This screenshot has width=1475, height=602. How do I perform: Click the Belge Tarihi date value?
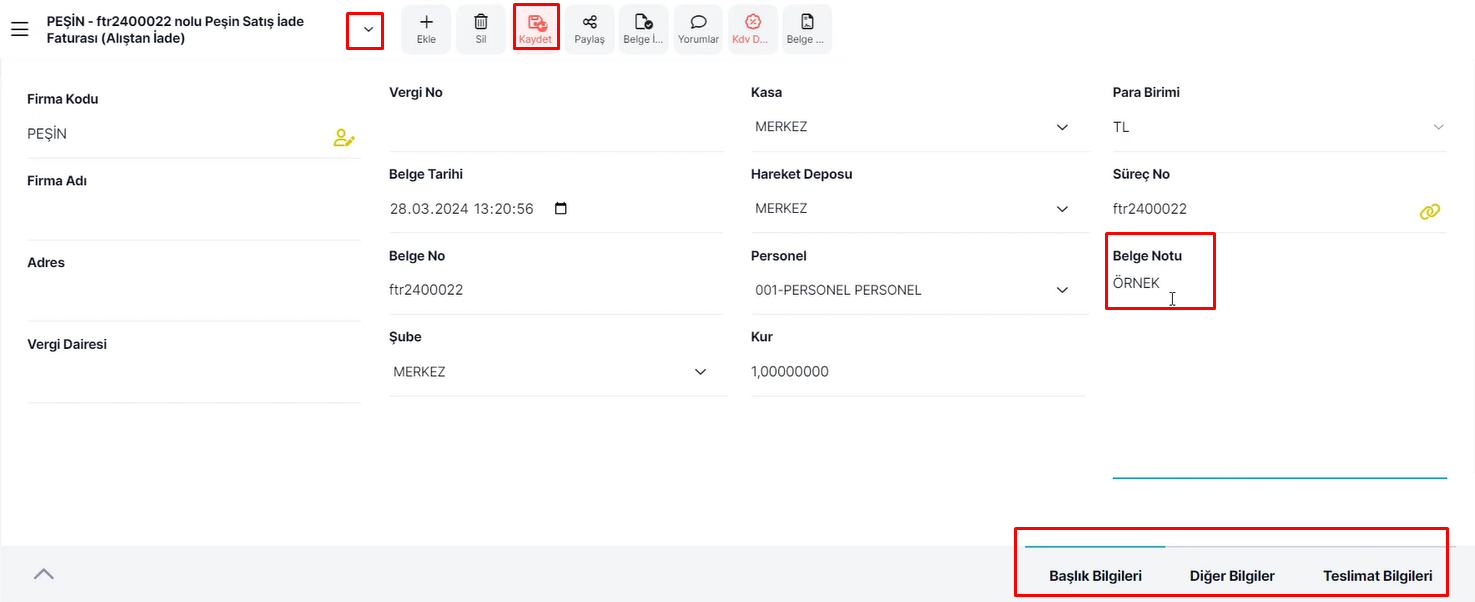click(x=461, y=209)
